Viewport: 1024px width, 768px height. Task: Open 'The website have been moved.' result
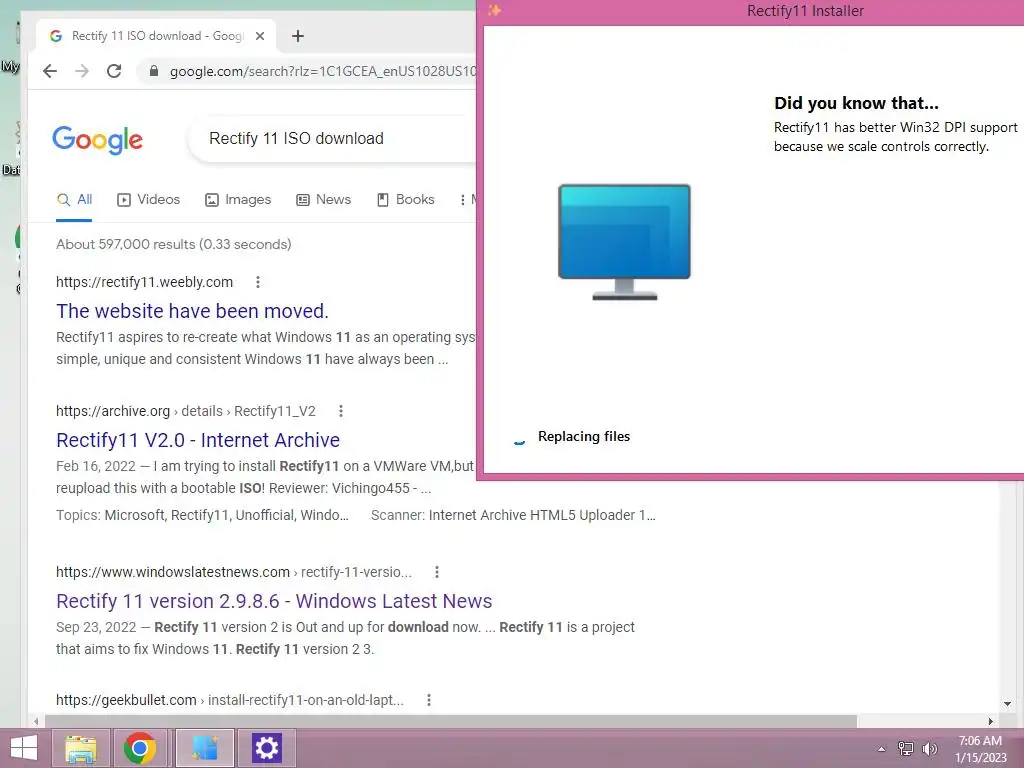[192, 311]
